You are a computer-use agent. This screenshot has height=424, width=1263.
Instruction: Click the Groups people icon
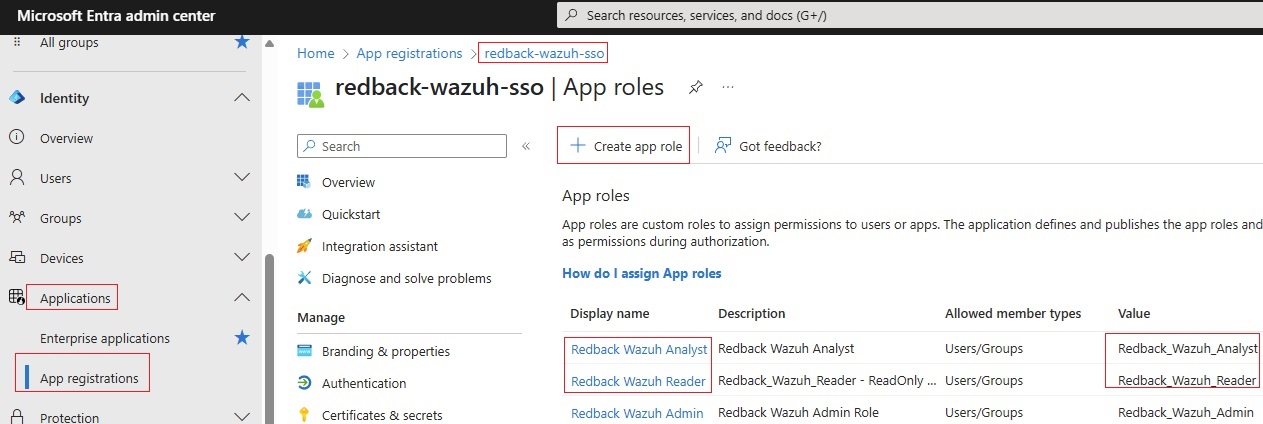16,218
